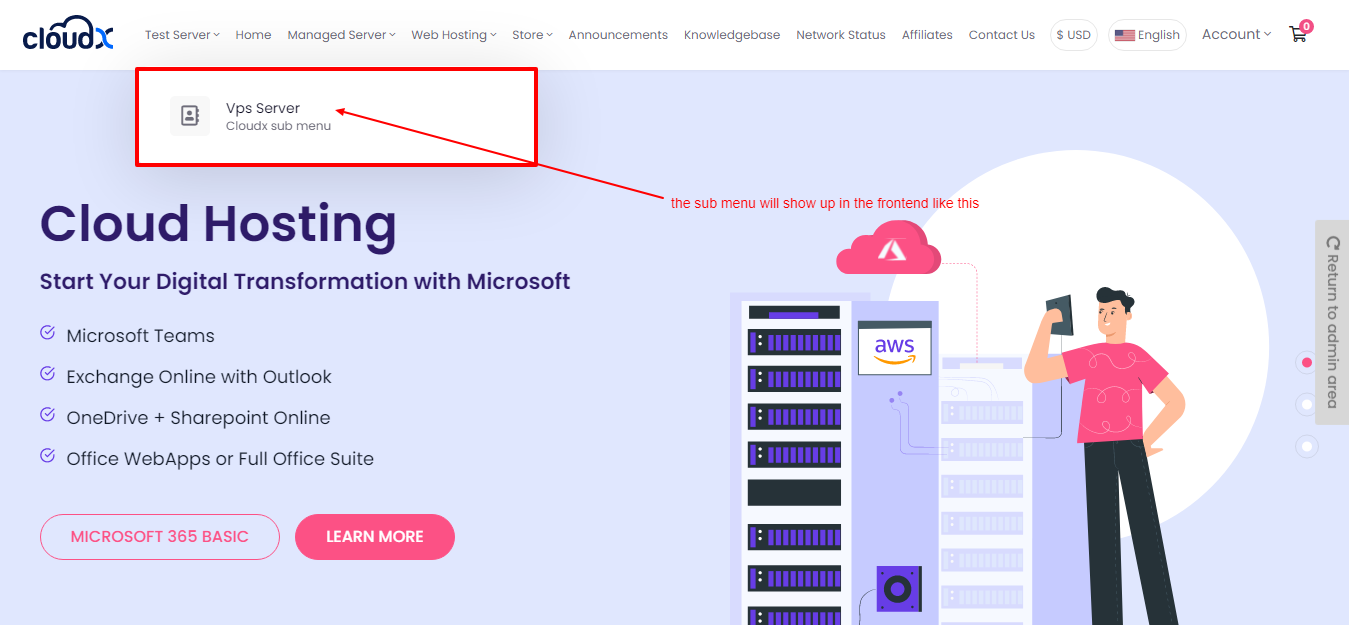
Task: Click the Azure cloud illustration icon
Action: click(887, 250)
